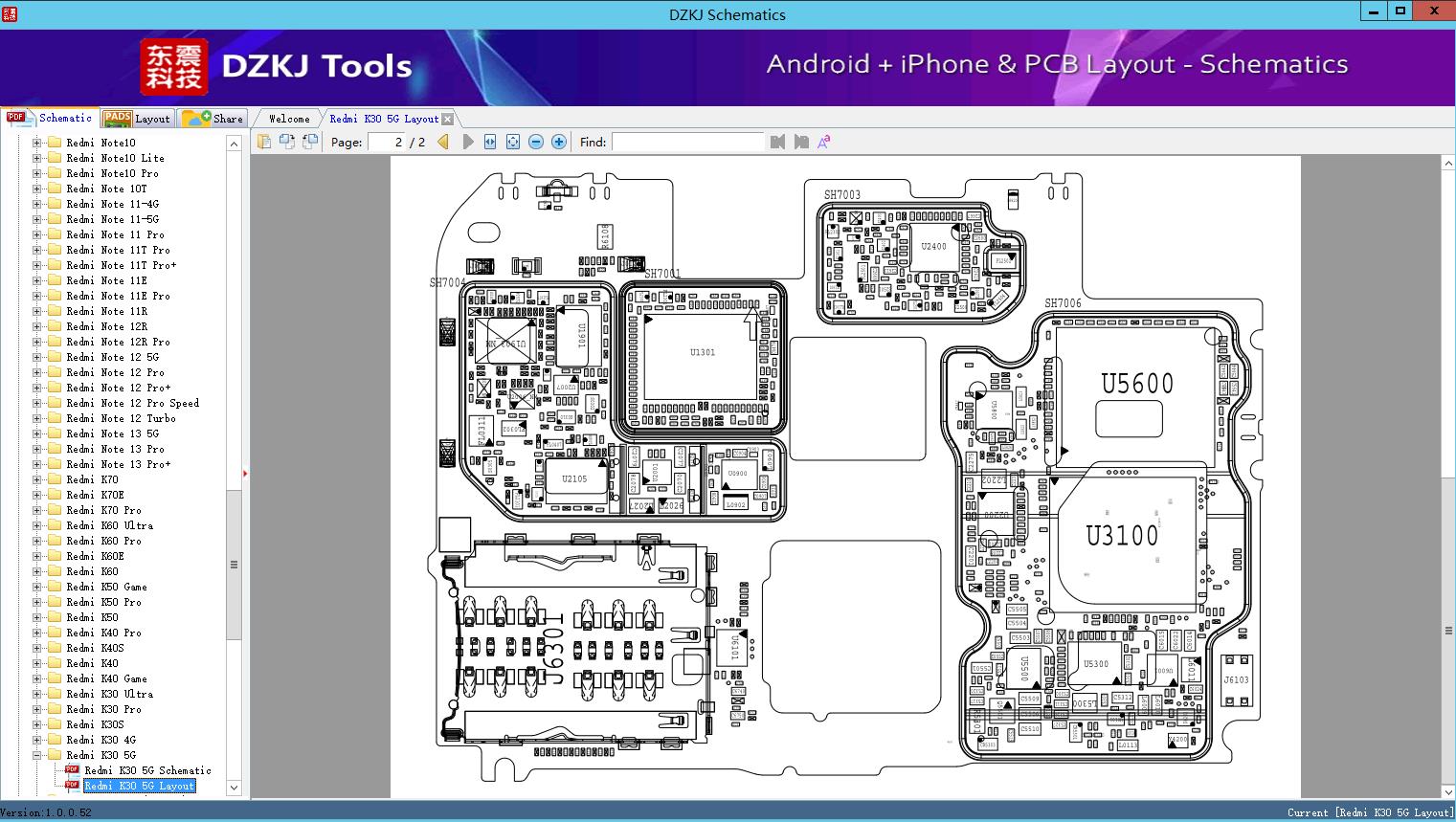1456x822 pixels.
Task: Expand the Redmi Note10 folder
Action: click(36, 143)
